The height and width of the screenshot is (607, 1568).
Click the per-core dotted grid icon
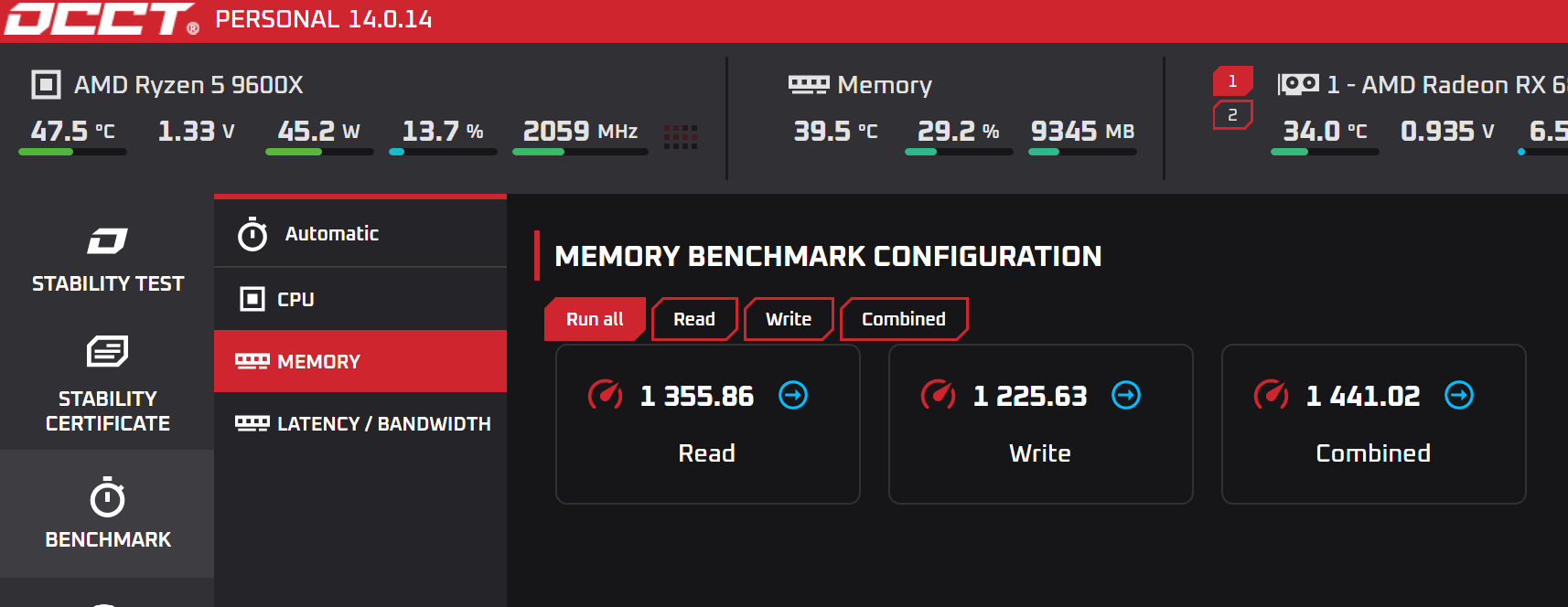click(x=681, y=137)
